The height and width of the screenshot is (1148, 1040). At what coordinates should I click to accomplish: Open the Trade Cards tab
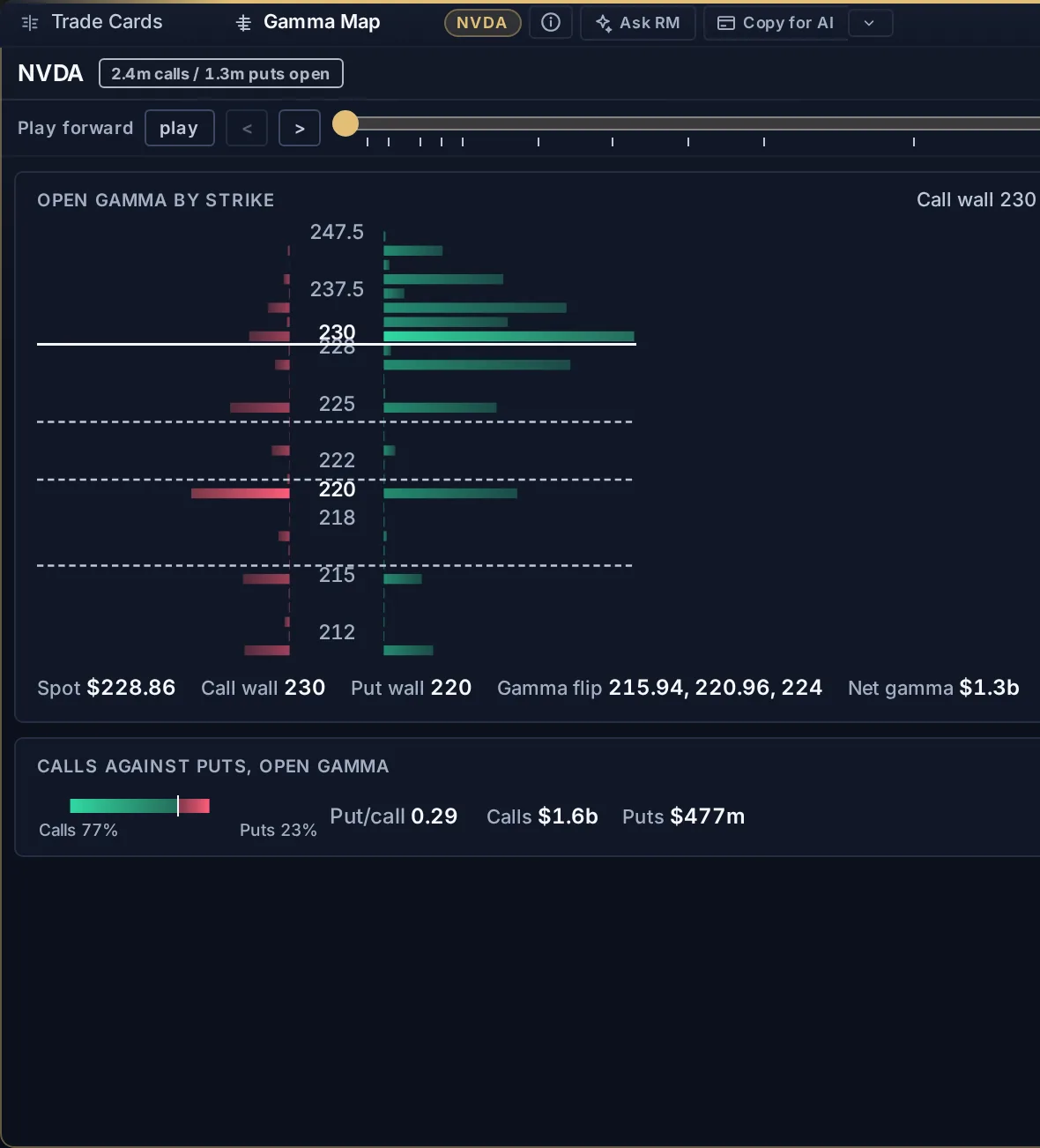pos(92,22)
